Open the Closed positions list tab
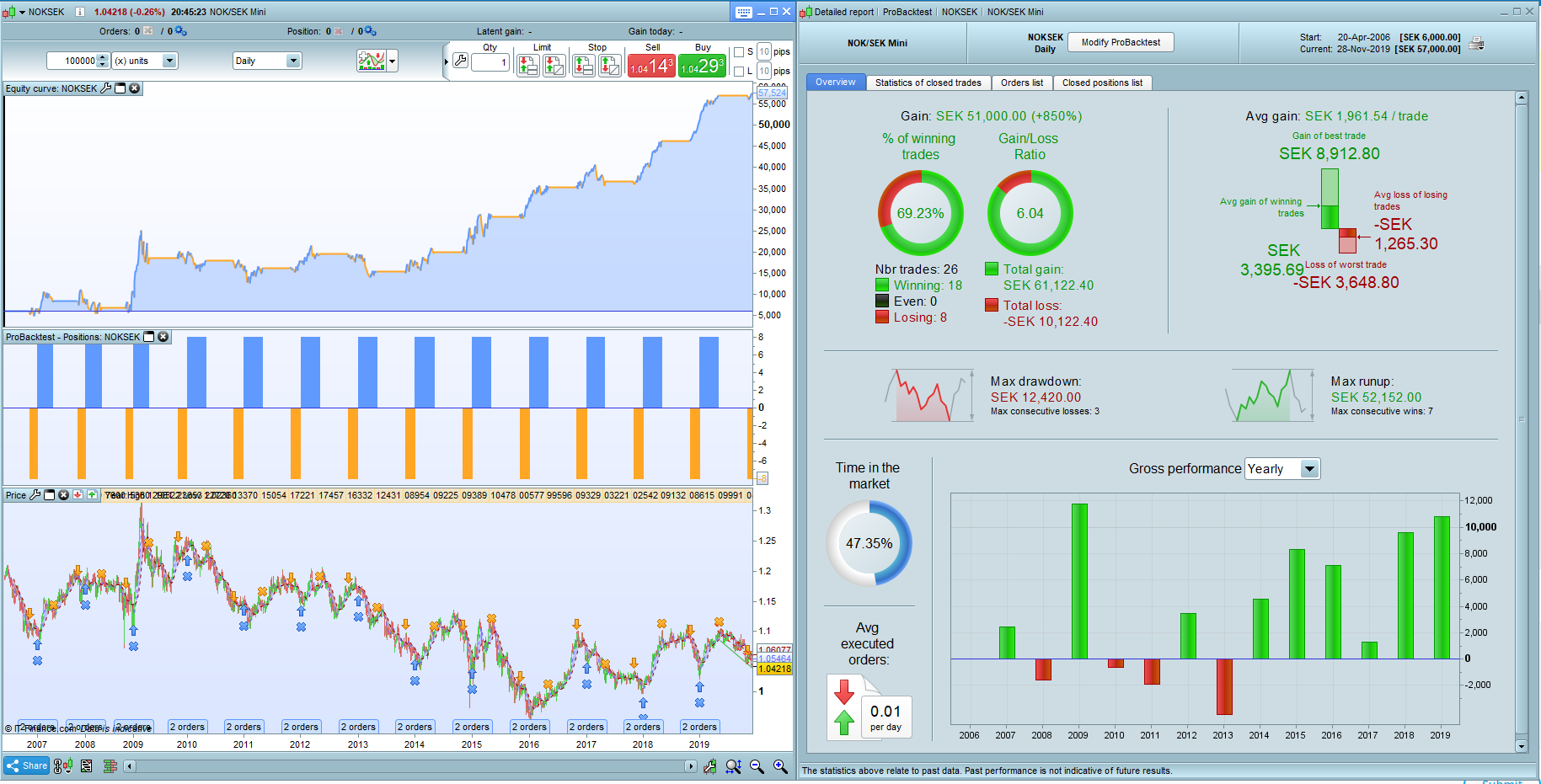Screen dimensions: 1541x784 [1103, 83]
